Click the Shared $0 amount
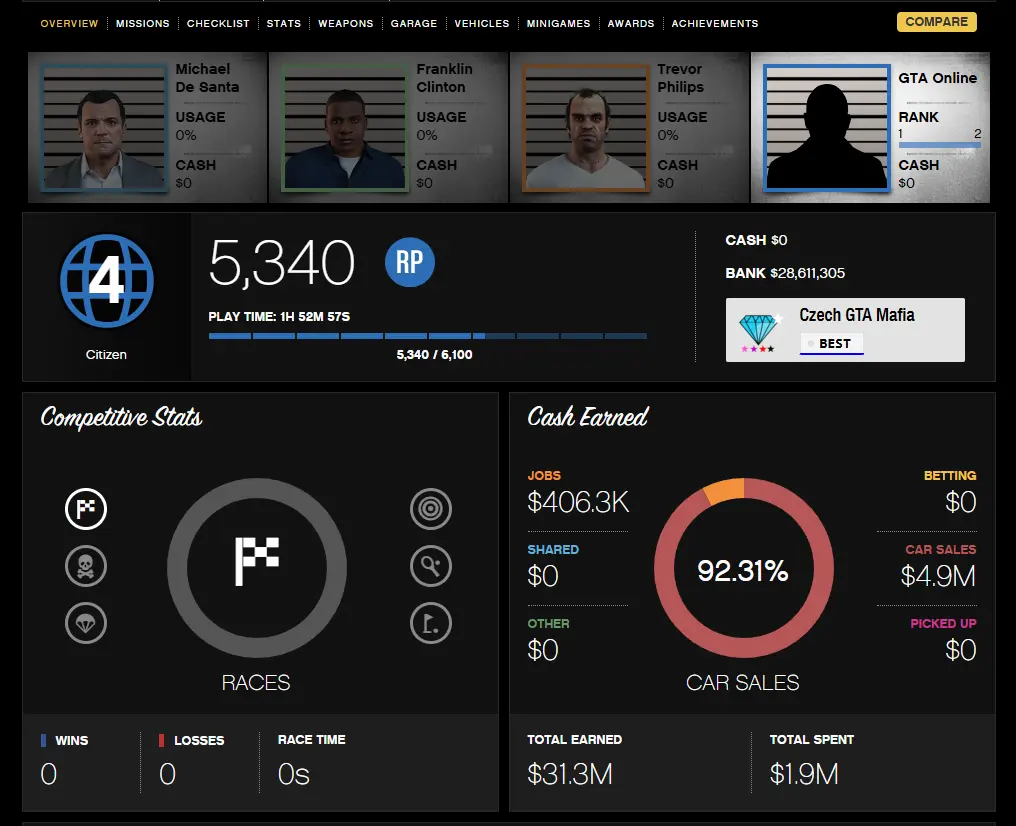This screenshot has width=1016, height=826. [x=543, y=576]
